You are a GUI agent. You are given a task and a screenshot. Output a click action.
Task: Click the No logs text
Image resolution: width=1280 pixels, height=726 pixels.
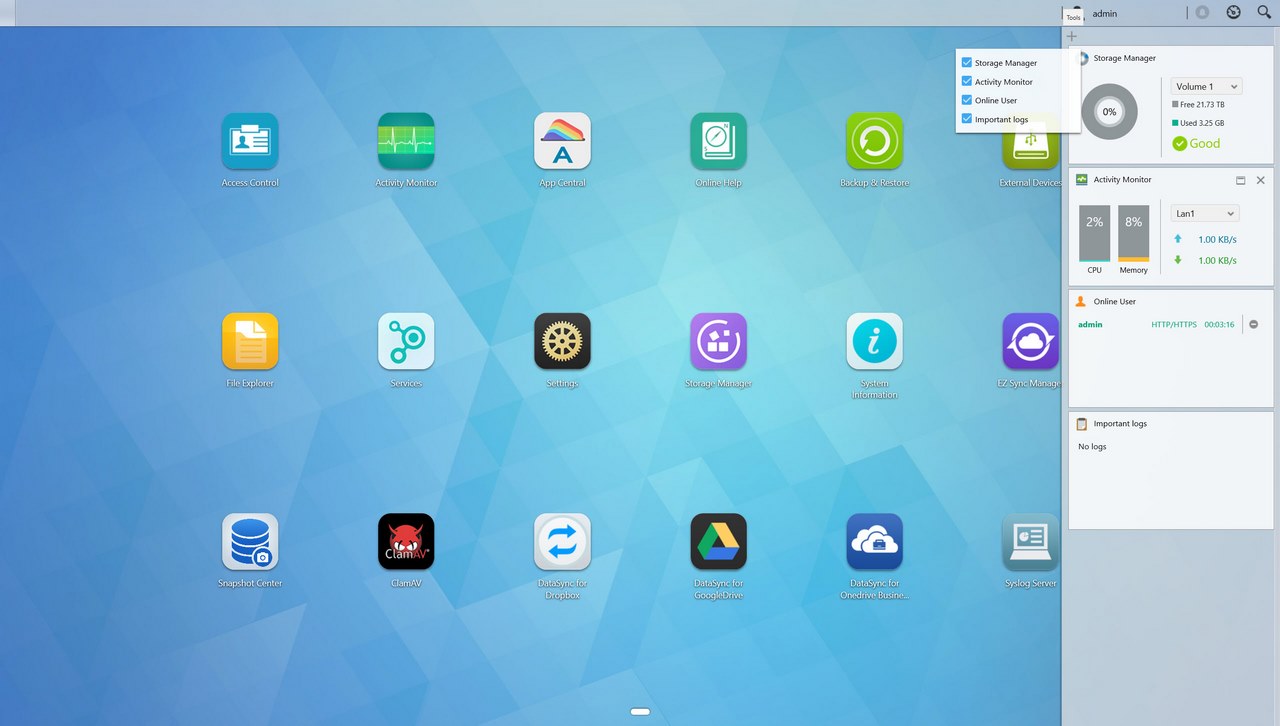(1092, 446)
